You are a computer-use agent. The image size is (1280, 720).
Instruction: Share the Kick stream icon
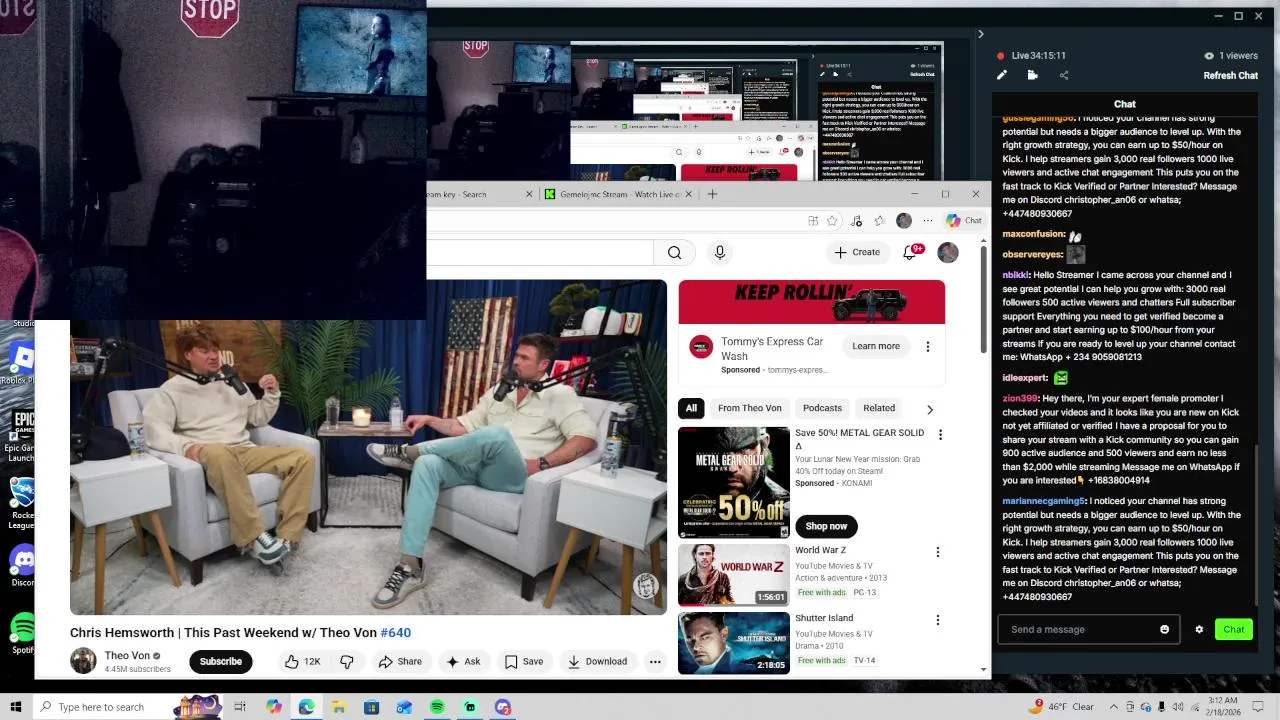[x=1063, y=75]
